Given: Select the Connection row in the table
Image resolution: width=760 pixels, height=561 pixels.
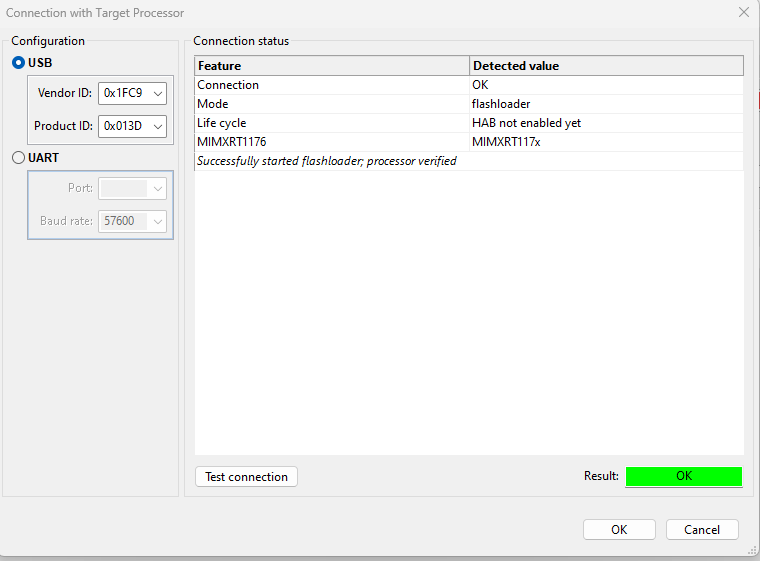Looking at the screenshot, I should 332,85.
